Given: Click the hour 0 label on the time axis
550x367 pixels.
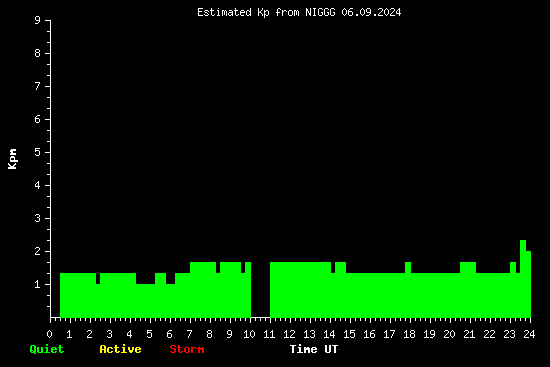Looking at the screenshot, I should 49,334.
